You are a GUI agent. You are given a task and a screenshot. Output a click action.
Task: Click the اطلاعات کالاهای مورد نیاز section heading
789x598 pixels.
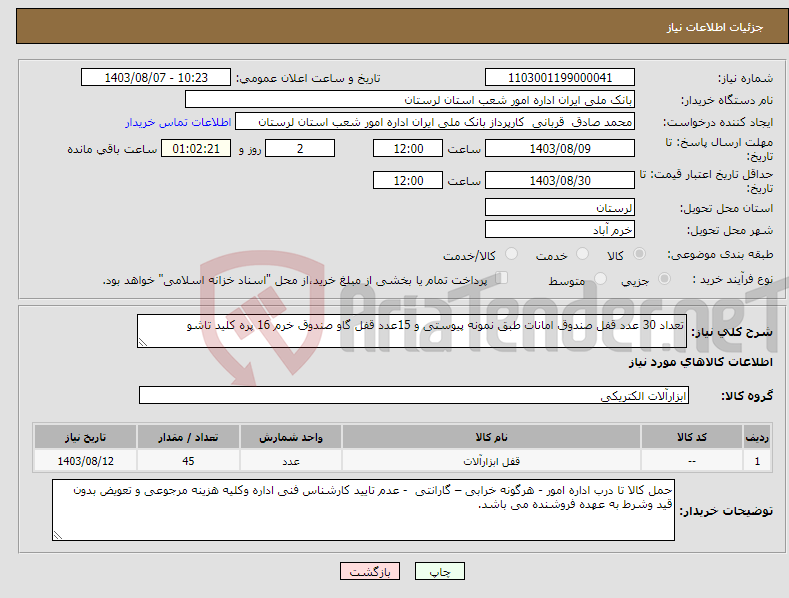[700, 362]
